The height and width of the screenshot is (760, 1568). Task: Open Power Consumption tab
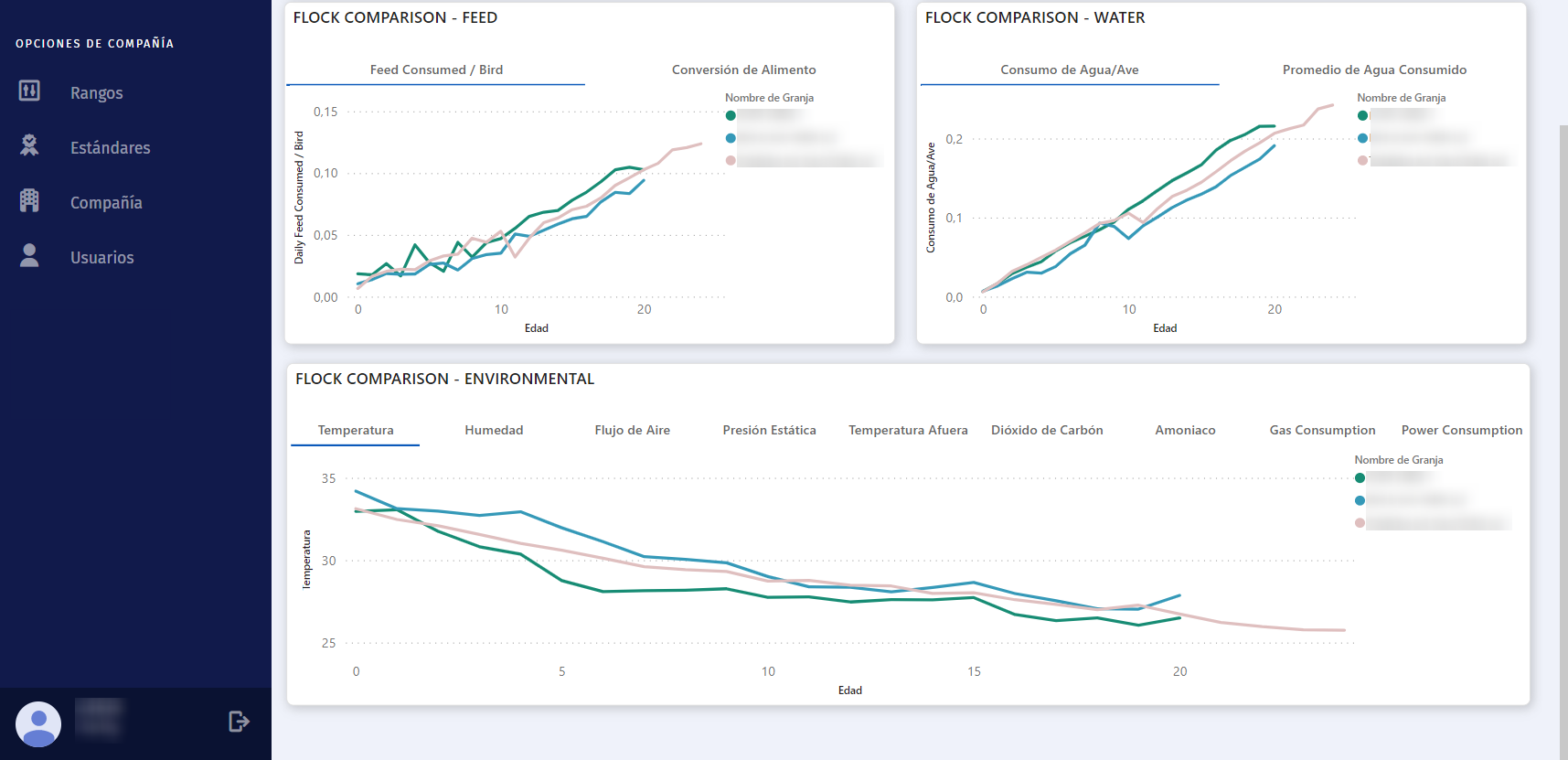(x=1462, y=431)
